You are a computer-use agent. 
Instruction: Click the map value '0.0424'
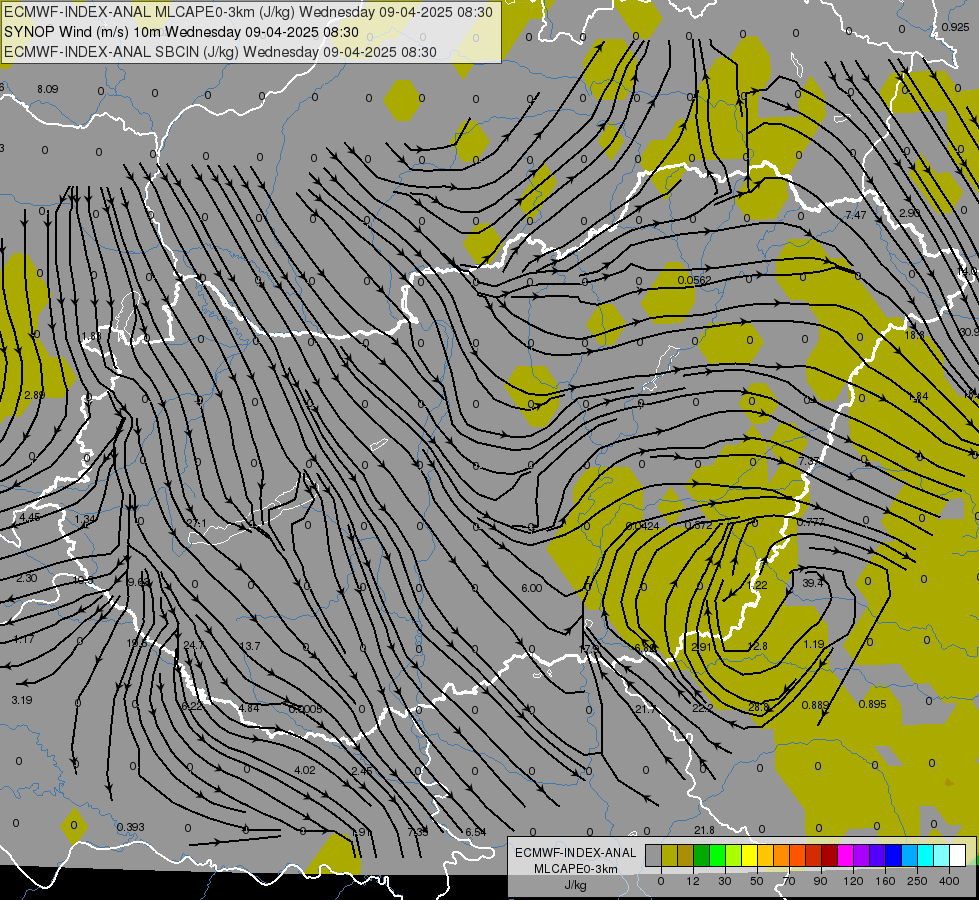pyautogui.click(x=642, y=526)
